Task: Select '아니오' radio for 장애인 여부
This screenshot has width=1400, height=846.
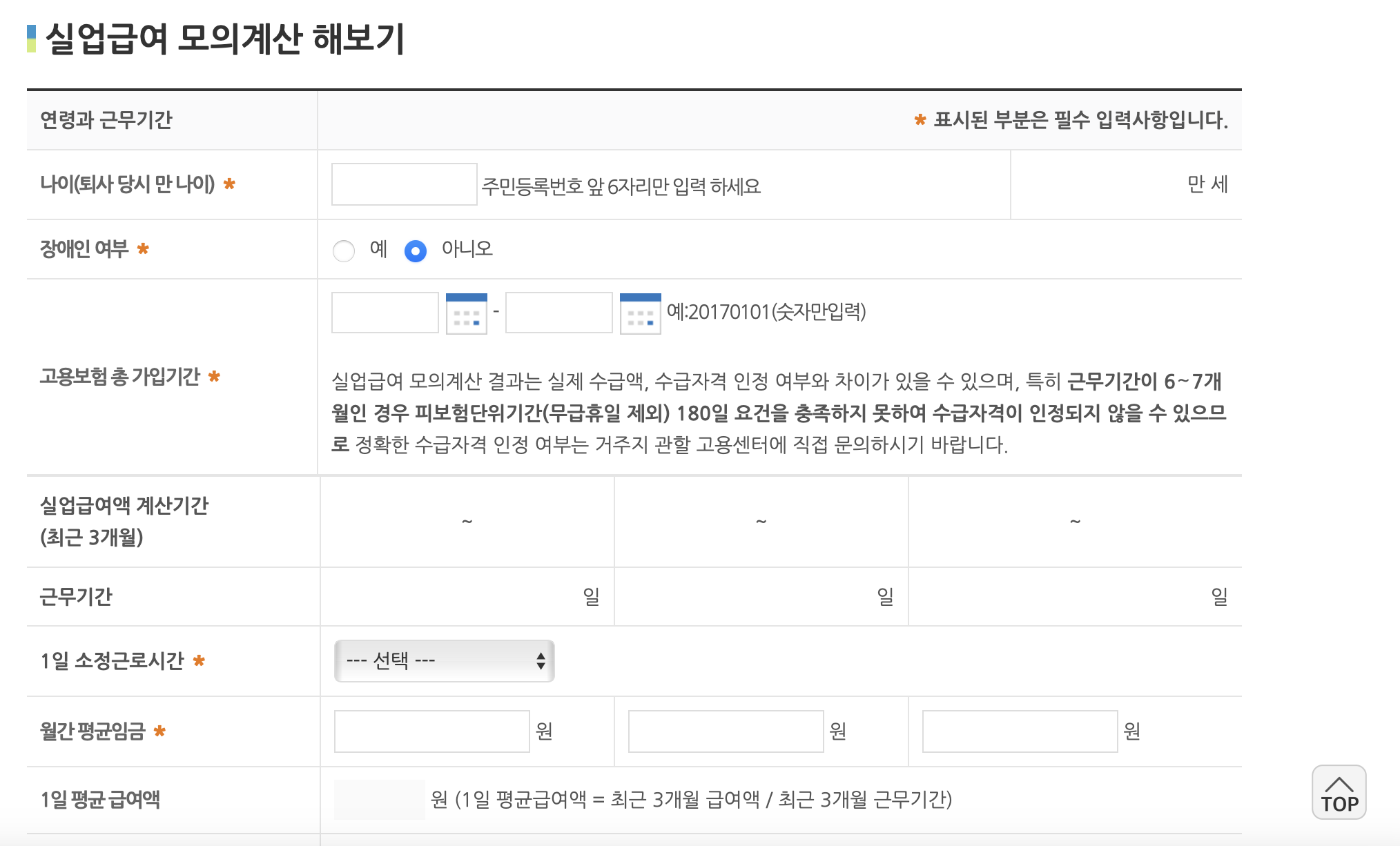Action: tap(415, 250)
